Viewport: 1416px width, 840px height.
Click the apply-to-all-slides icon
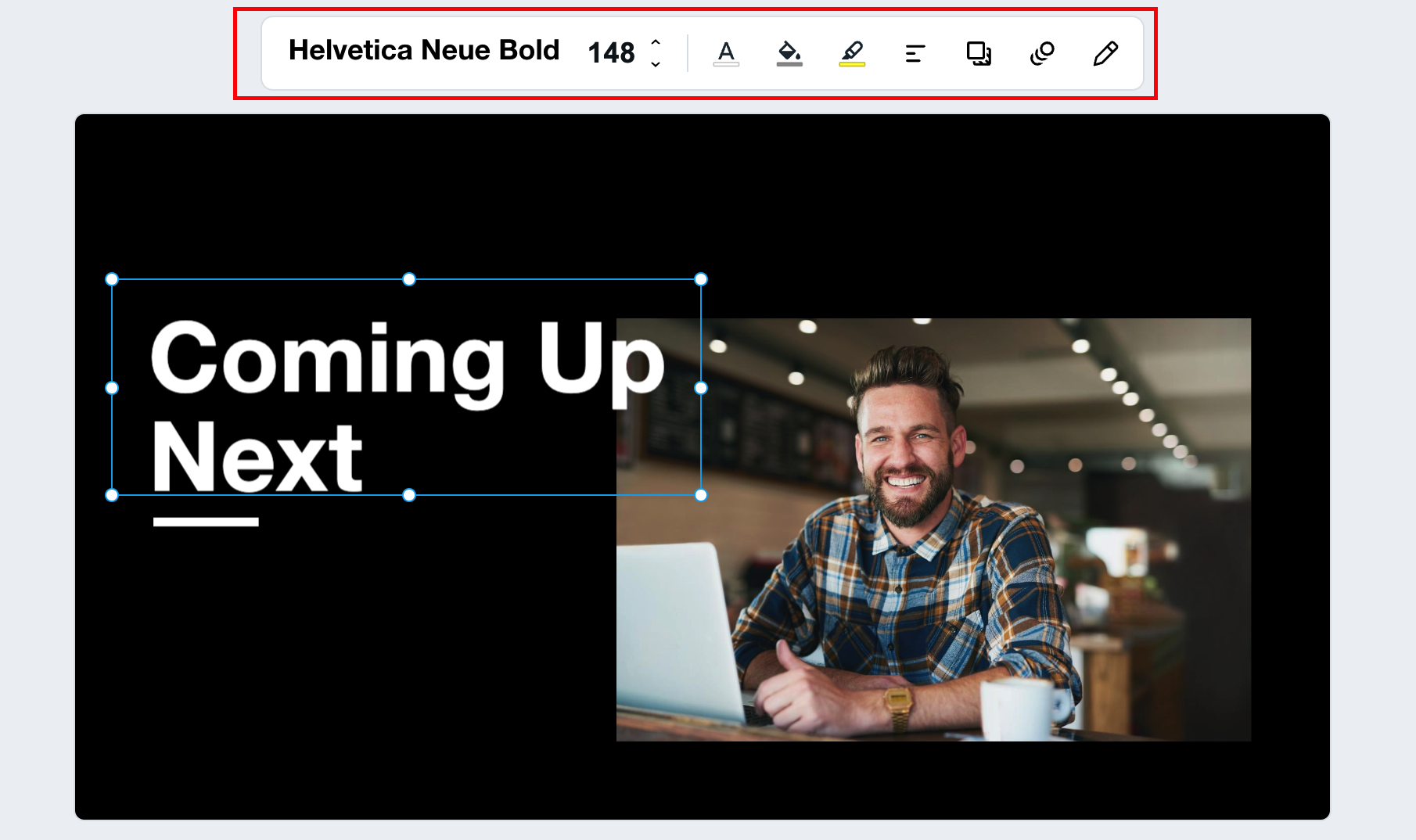[x=978, y=53]
